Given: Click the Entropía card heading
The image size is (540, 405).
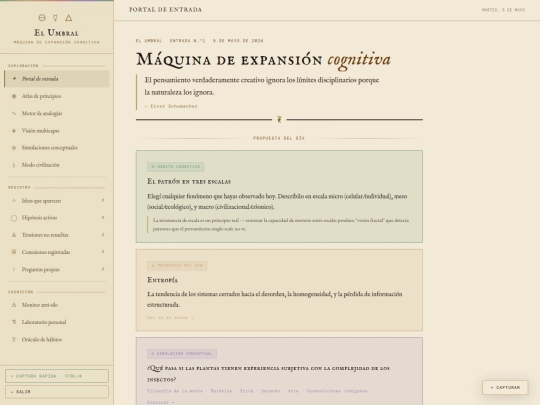Looking at the screenshot, I should coord(163,280).
